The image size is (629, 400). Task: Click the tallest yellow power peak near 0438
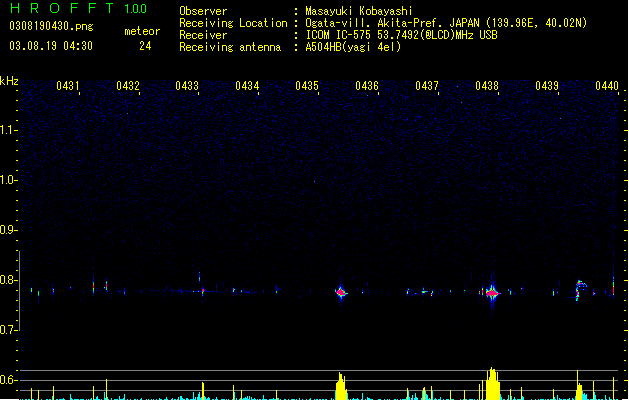coord(493,384)
